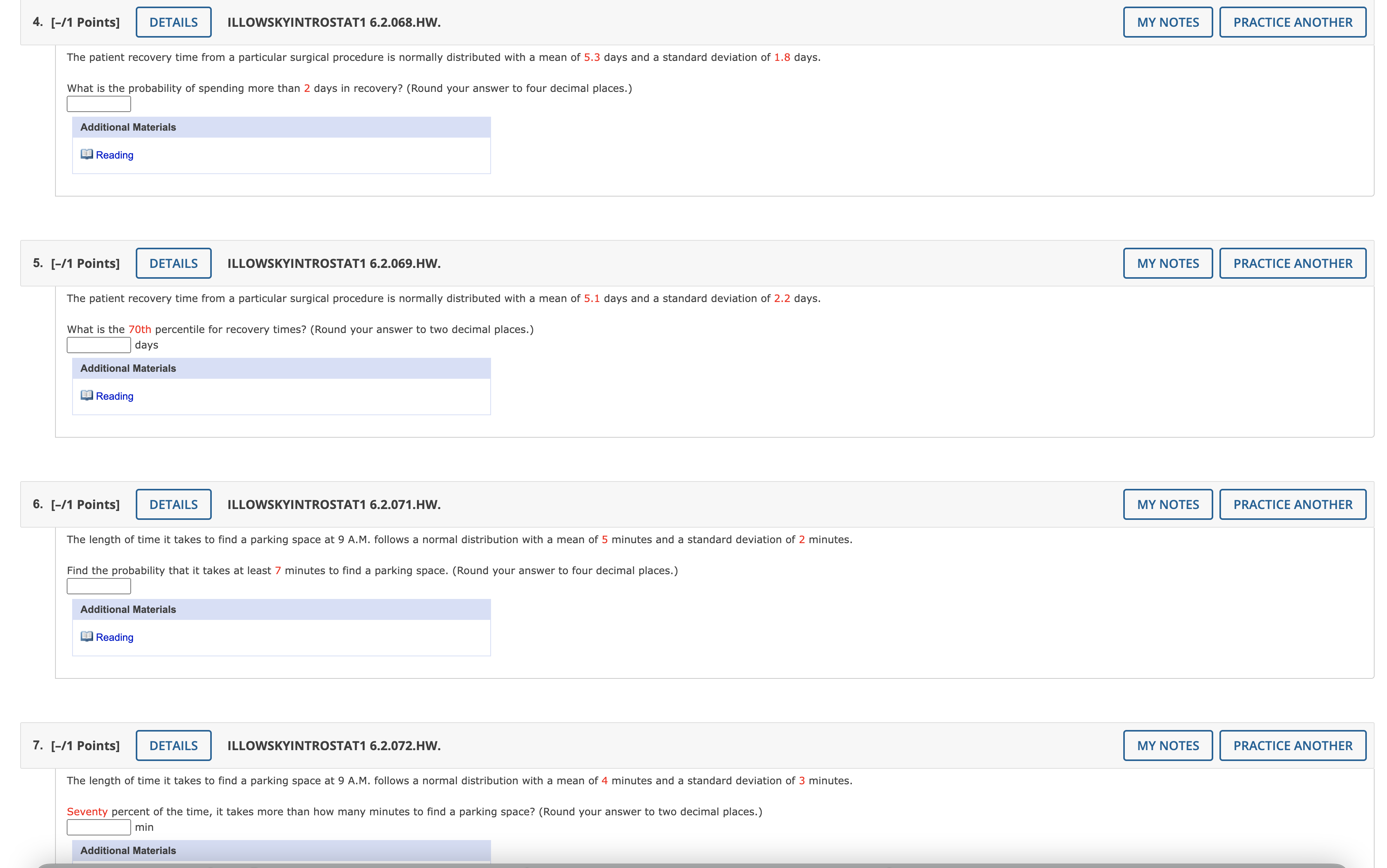Image resolution: width=1387 pixels, height=868 pixels.
Task: Click PRACTICE ANOTHER for question 7
Action: point(1292,746)
